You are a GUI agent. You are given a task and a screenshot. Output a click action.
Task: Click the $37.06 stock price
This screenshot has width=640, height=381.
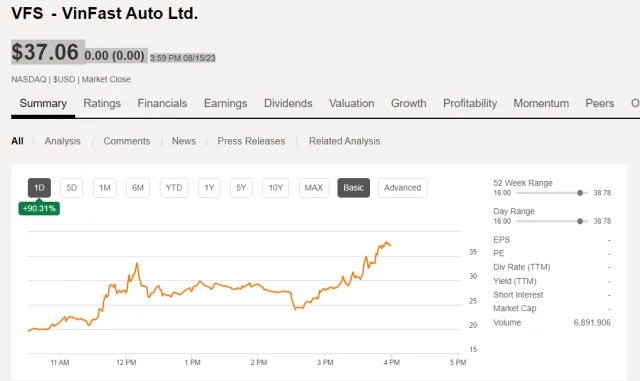45,52
